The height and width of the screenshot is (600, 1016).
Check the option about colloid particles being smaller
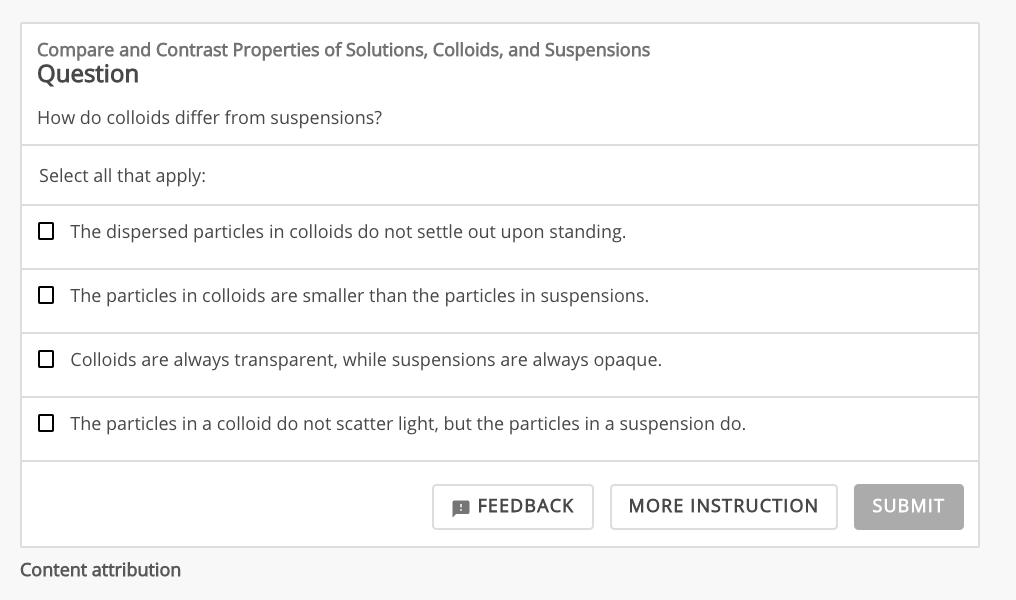[46, 294]
